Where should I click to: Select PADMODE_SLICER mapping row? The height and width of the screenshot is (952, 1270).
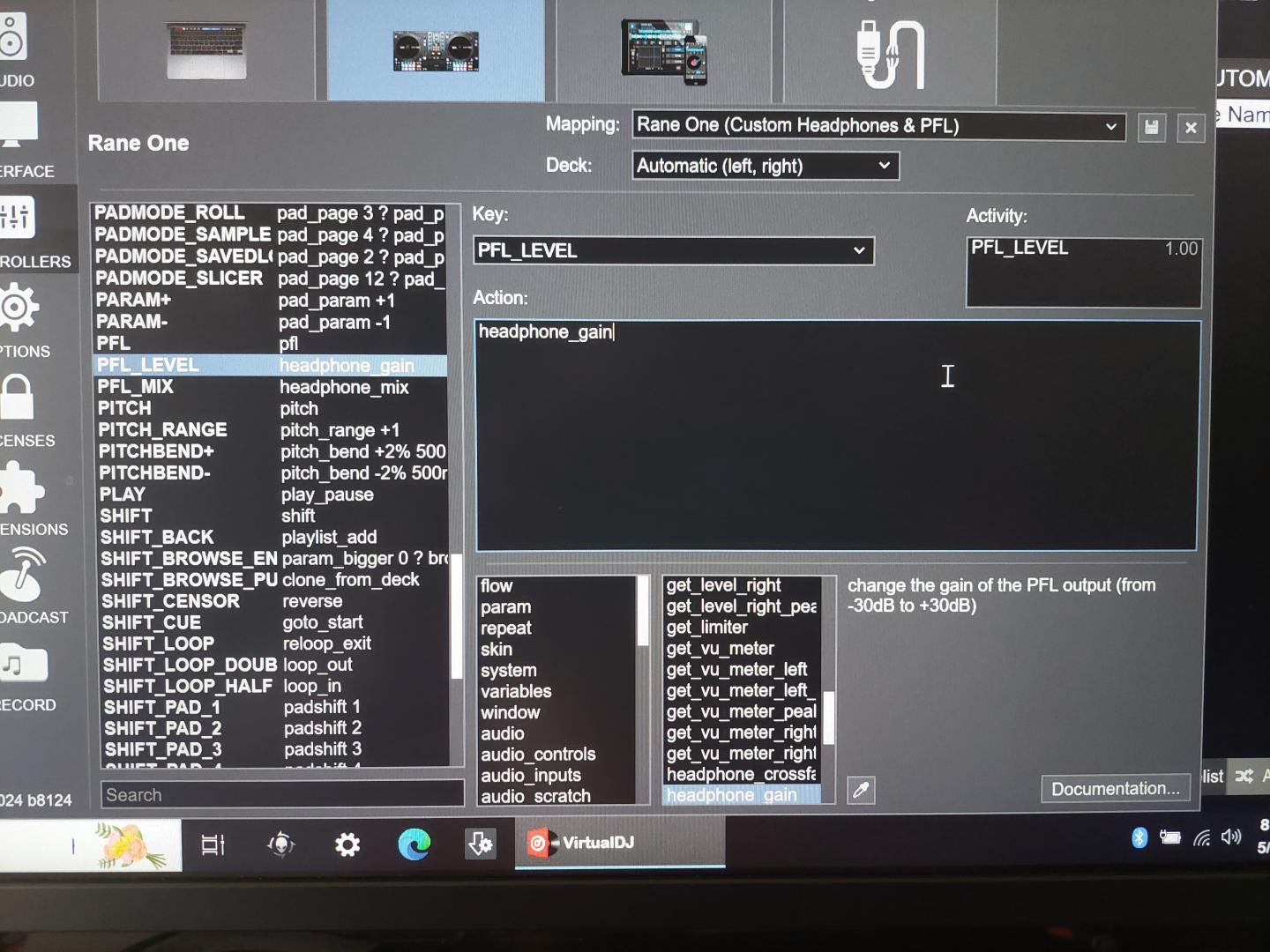(270, 279)
